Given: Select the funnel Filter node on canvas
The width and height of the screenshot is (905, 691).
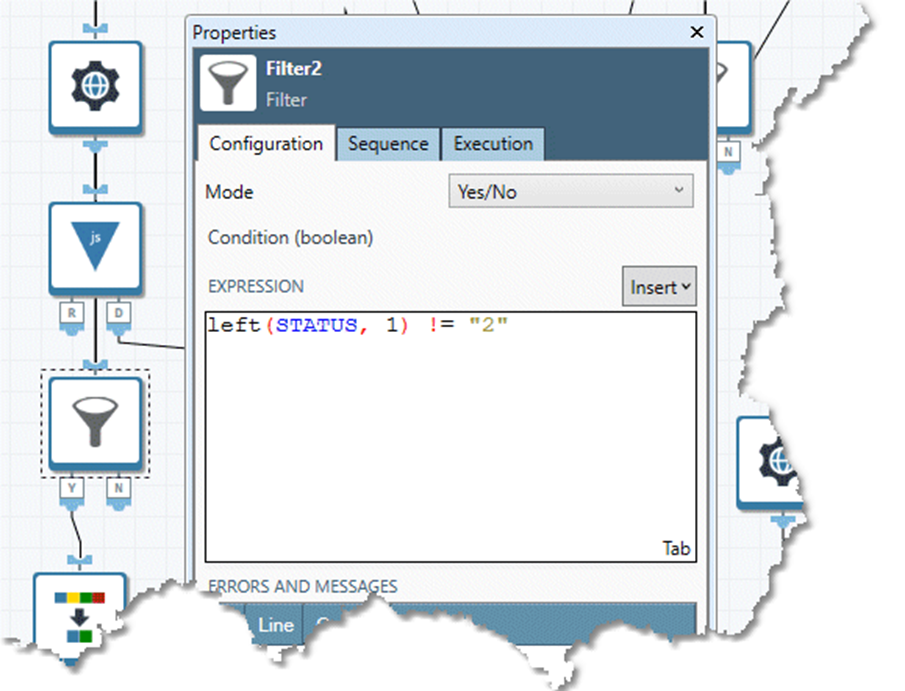Looking at the screenshot, I should [95, 421].
